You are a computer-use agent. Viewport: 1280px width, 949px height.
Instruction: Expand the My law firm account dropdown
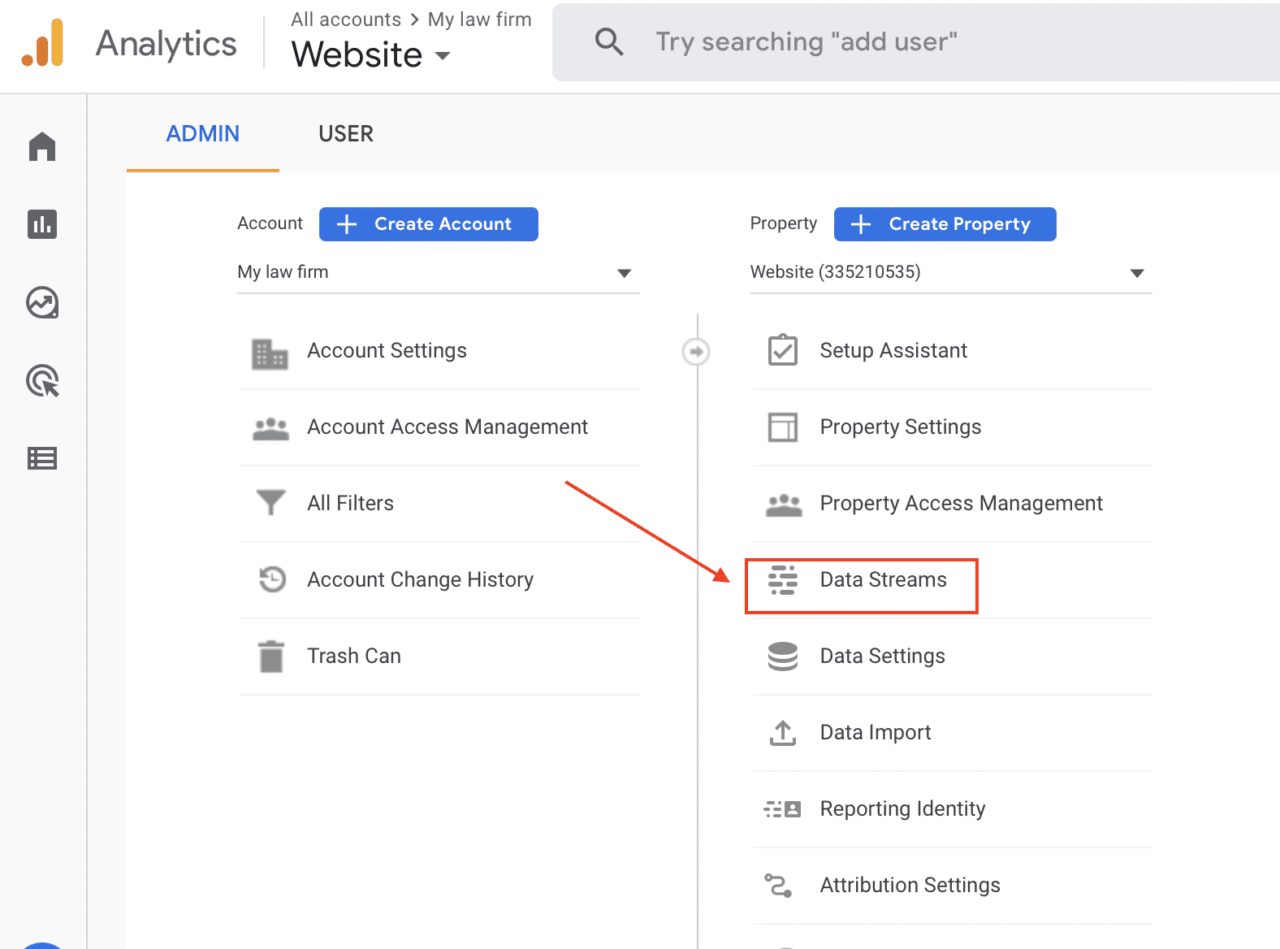pyautogui.click(x=438, y=272)
